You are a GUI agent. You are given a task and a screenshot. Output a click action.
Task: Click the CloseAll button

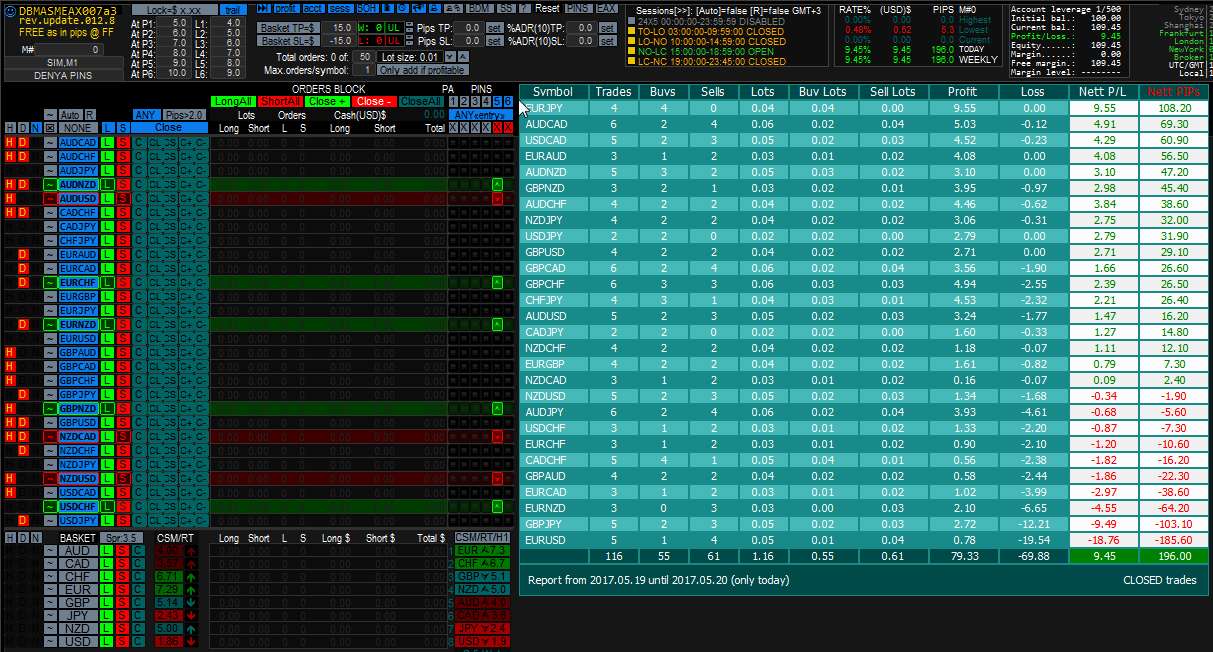(421, 101)
